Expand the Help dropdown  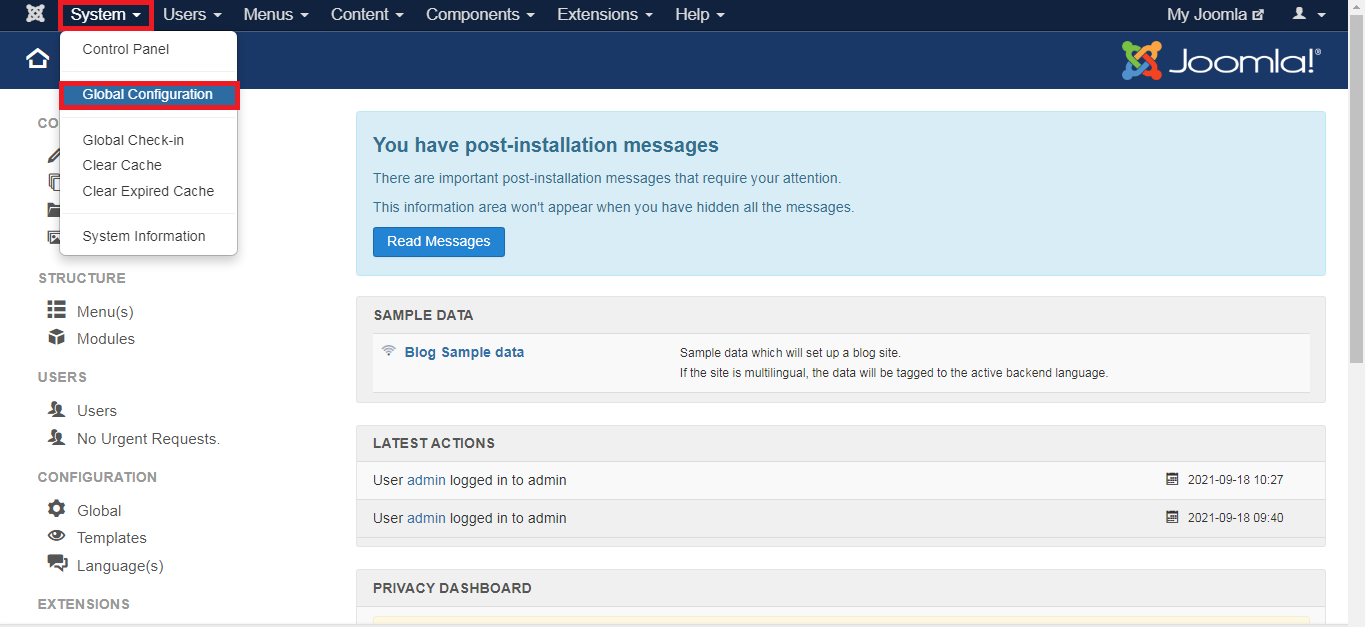coord(700,15)
